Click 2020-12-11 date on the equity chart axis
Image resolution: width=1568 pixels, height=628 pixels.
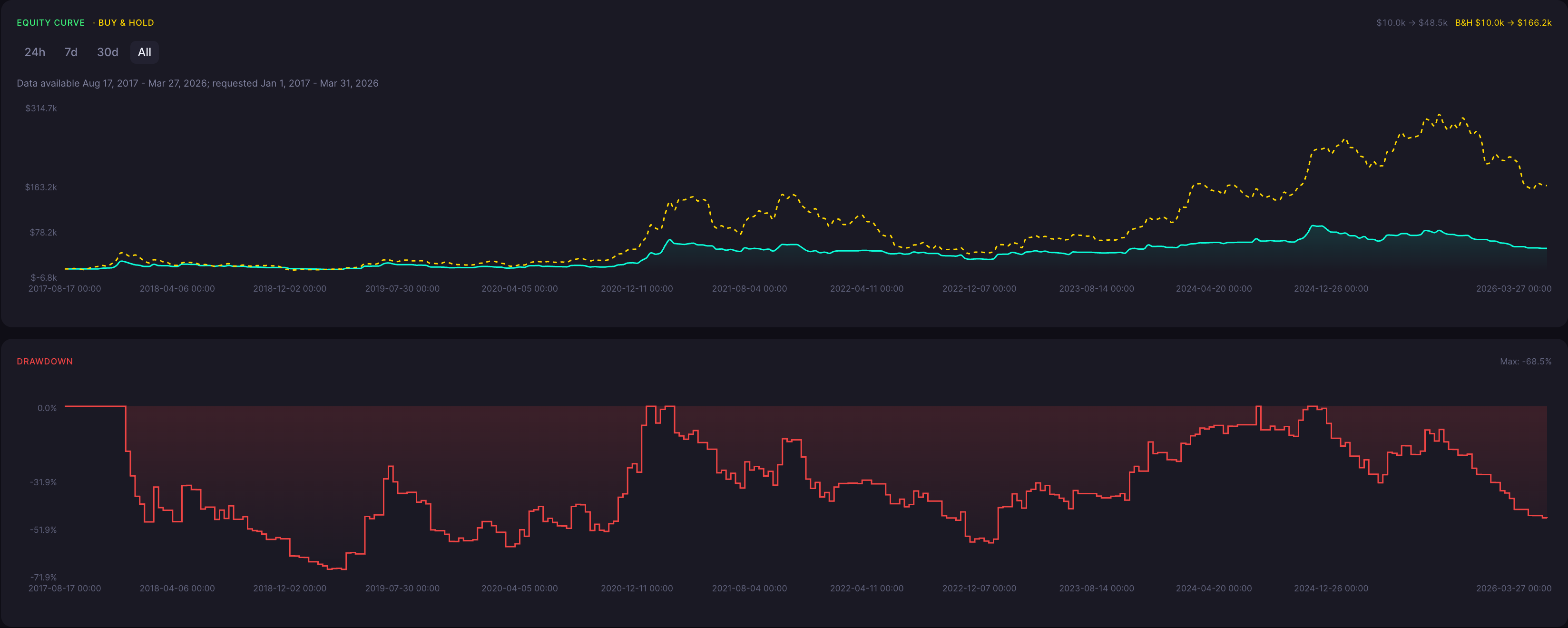tap(637, 288)
